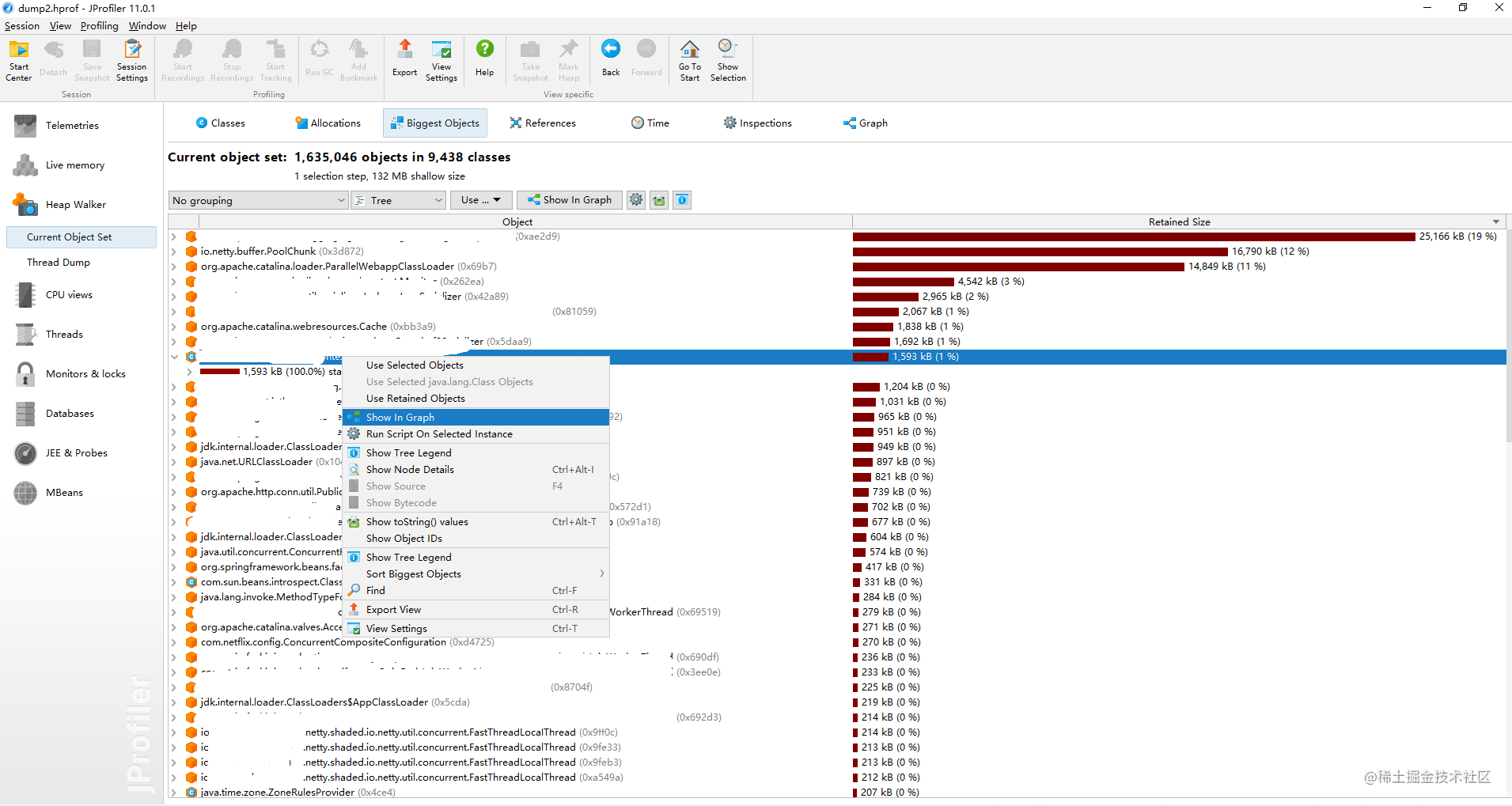Choose Show In Graph in context menu

(x=476, y=418)
